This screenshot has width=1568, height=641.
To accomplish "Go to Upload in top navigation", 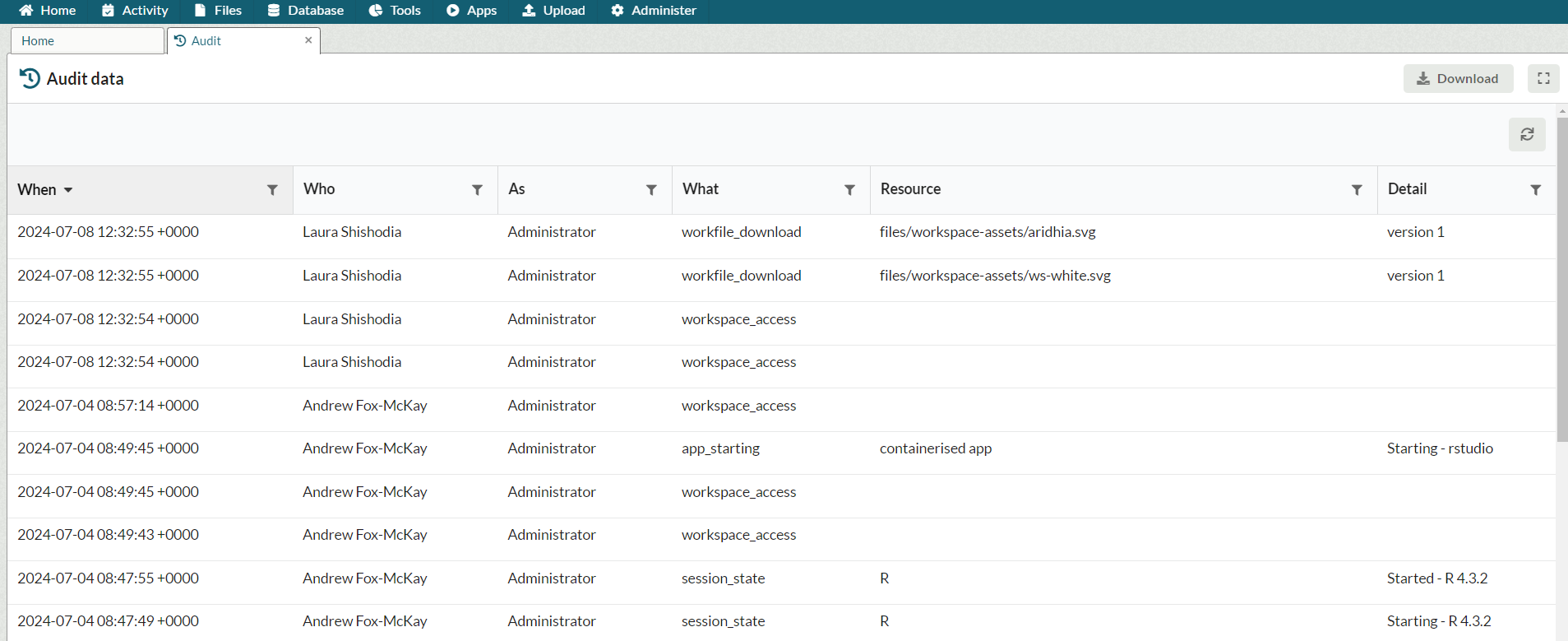I will point(553,11).
